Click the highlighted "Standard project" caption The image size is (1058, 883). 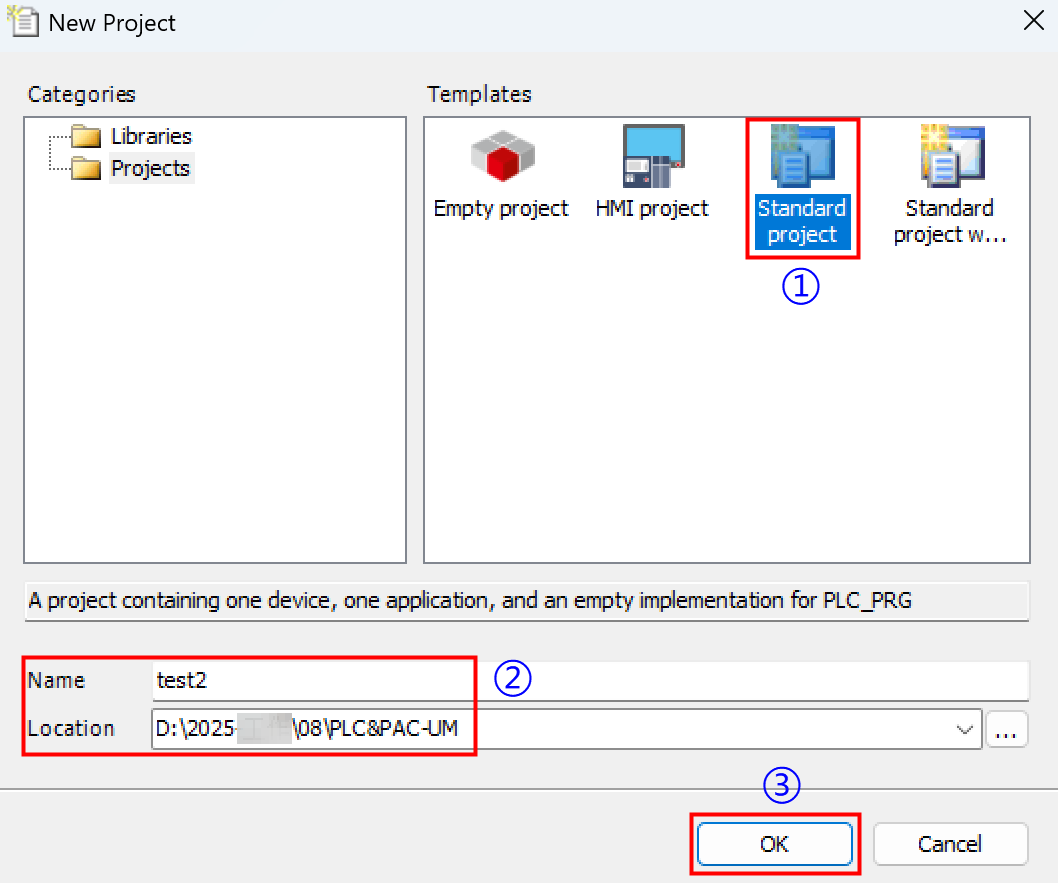[801, 222]
